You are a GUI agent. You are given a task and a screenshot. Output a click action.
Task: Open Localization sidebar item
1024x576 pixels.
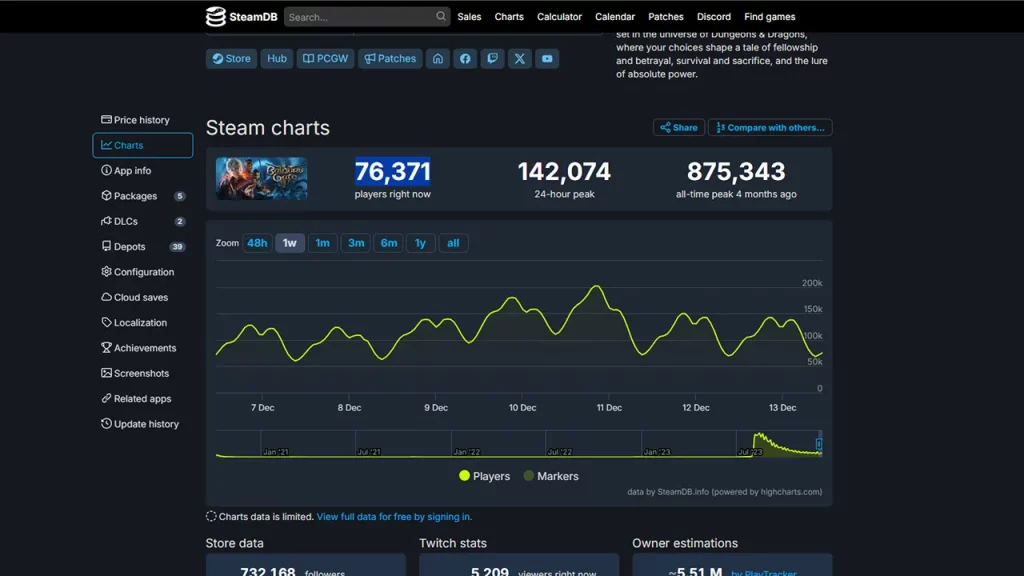point(142,323)
